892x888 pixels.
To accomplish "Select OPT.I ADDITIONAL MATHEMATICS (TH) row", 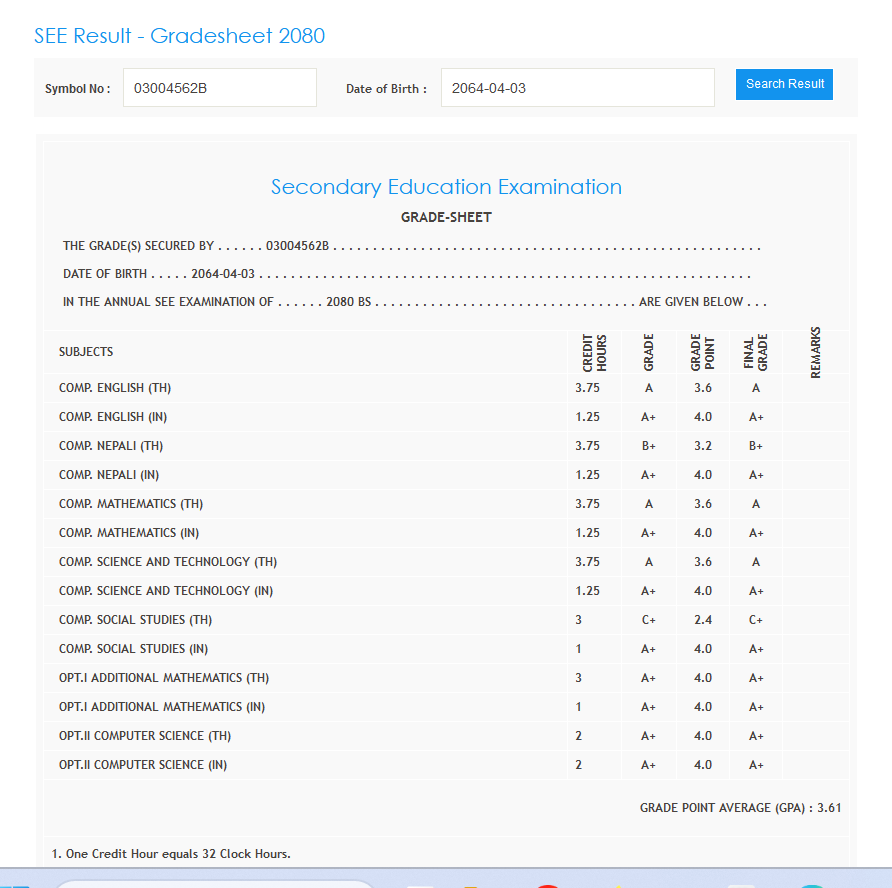I will (164, 678).
